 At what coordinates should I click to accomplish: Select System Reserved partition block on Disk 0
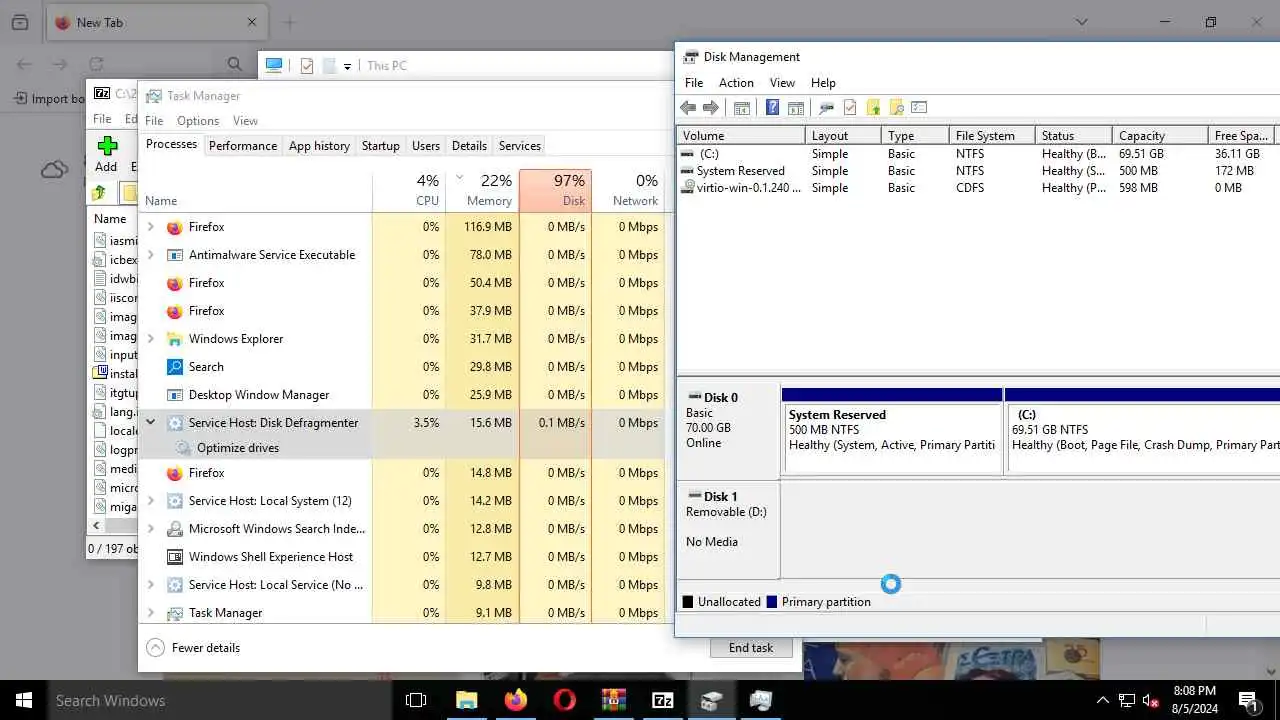tap(892, 430)
